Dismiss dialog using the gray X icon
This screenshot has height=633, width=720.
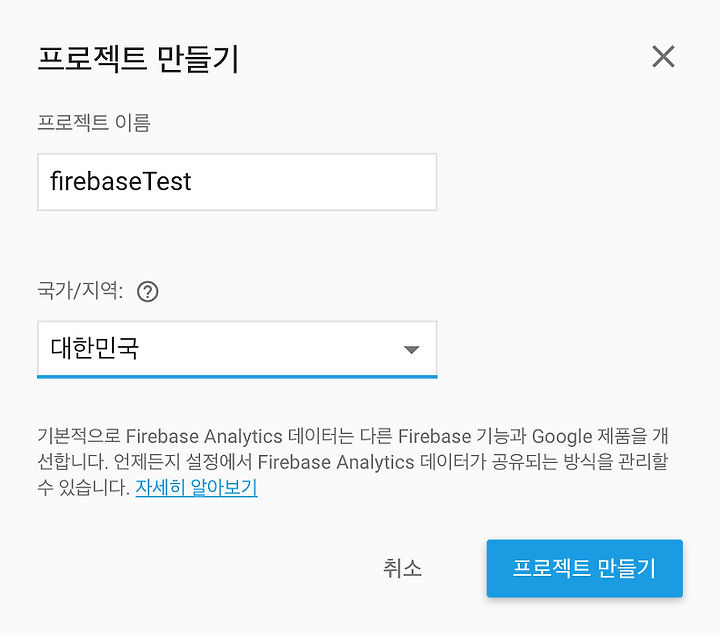pyautogui.click(x=664, y=56)
